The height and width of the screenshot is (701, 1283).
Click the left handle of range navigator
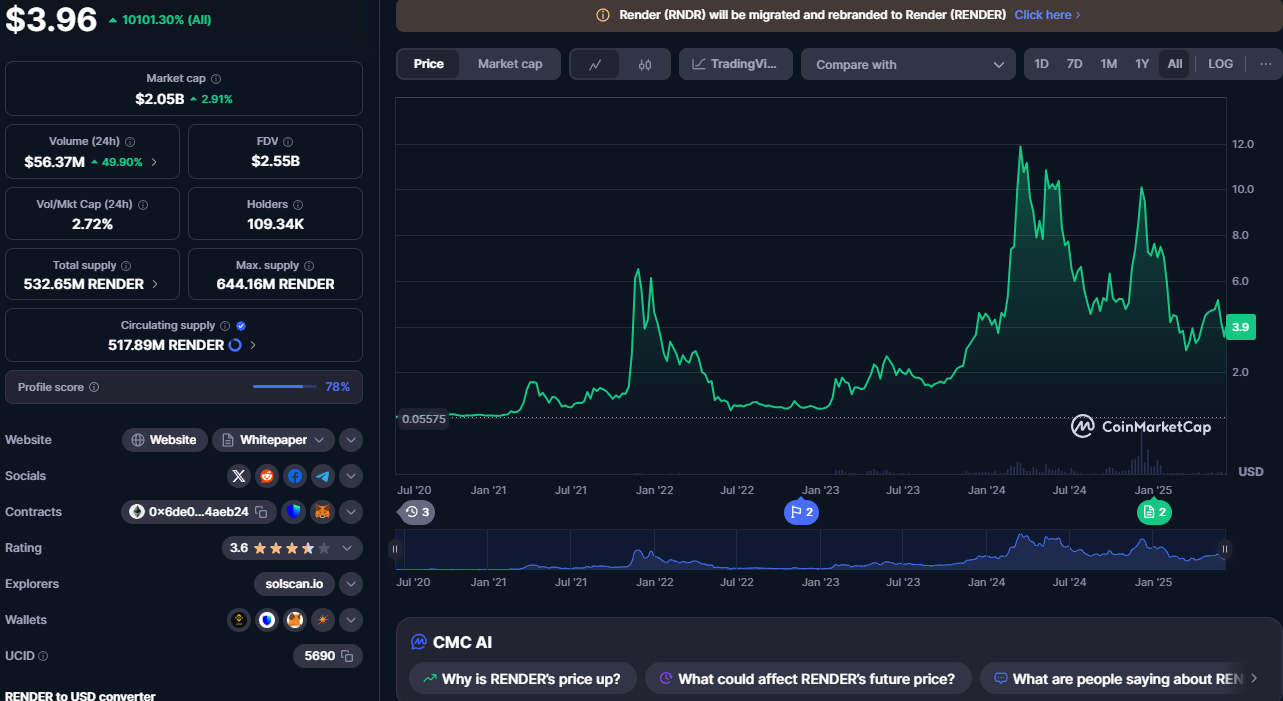click(395, 549)
